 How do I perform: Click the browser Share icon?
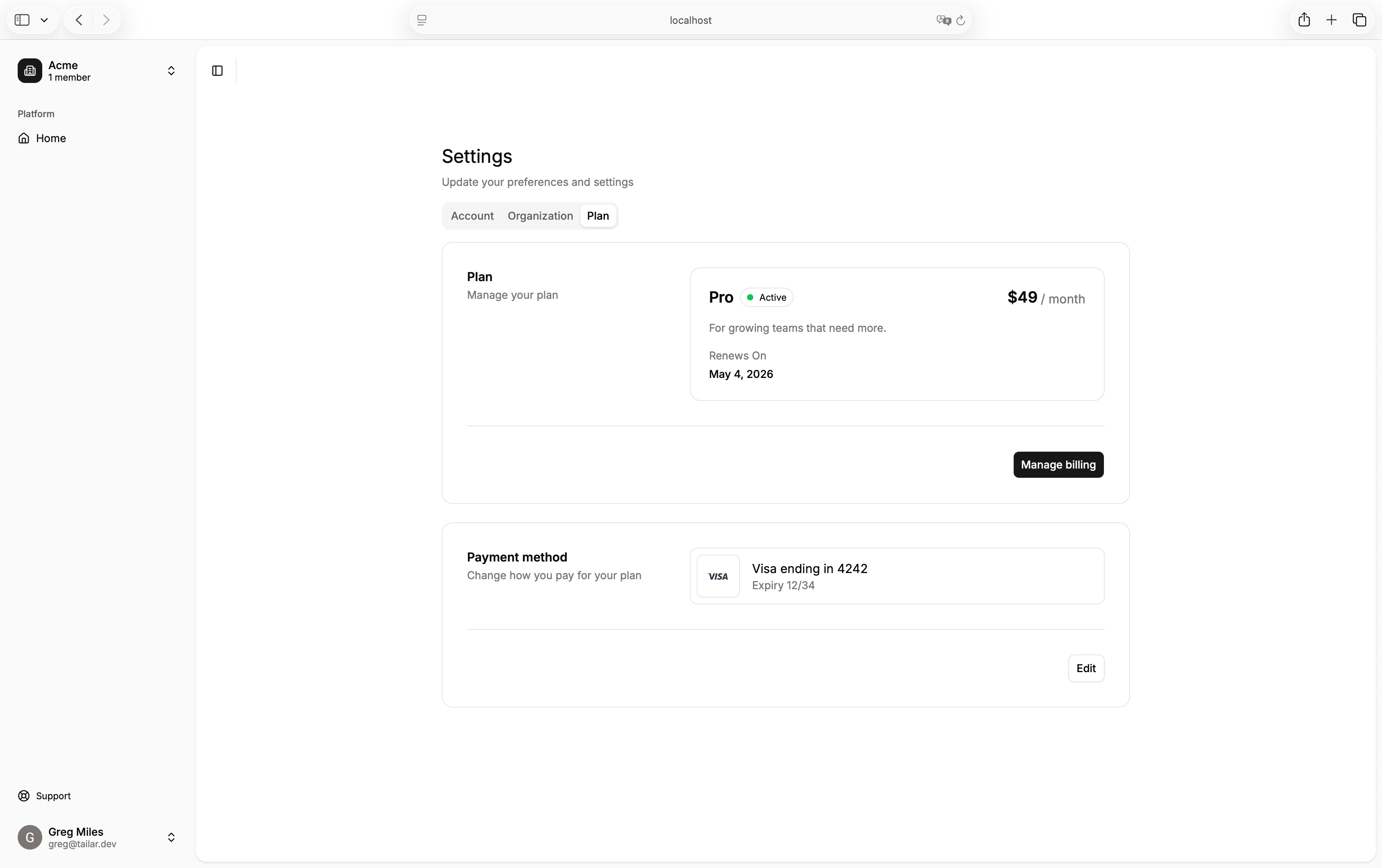tap(1304, 20)
